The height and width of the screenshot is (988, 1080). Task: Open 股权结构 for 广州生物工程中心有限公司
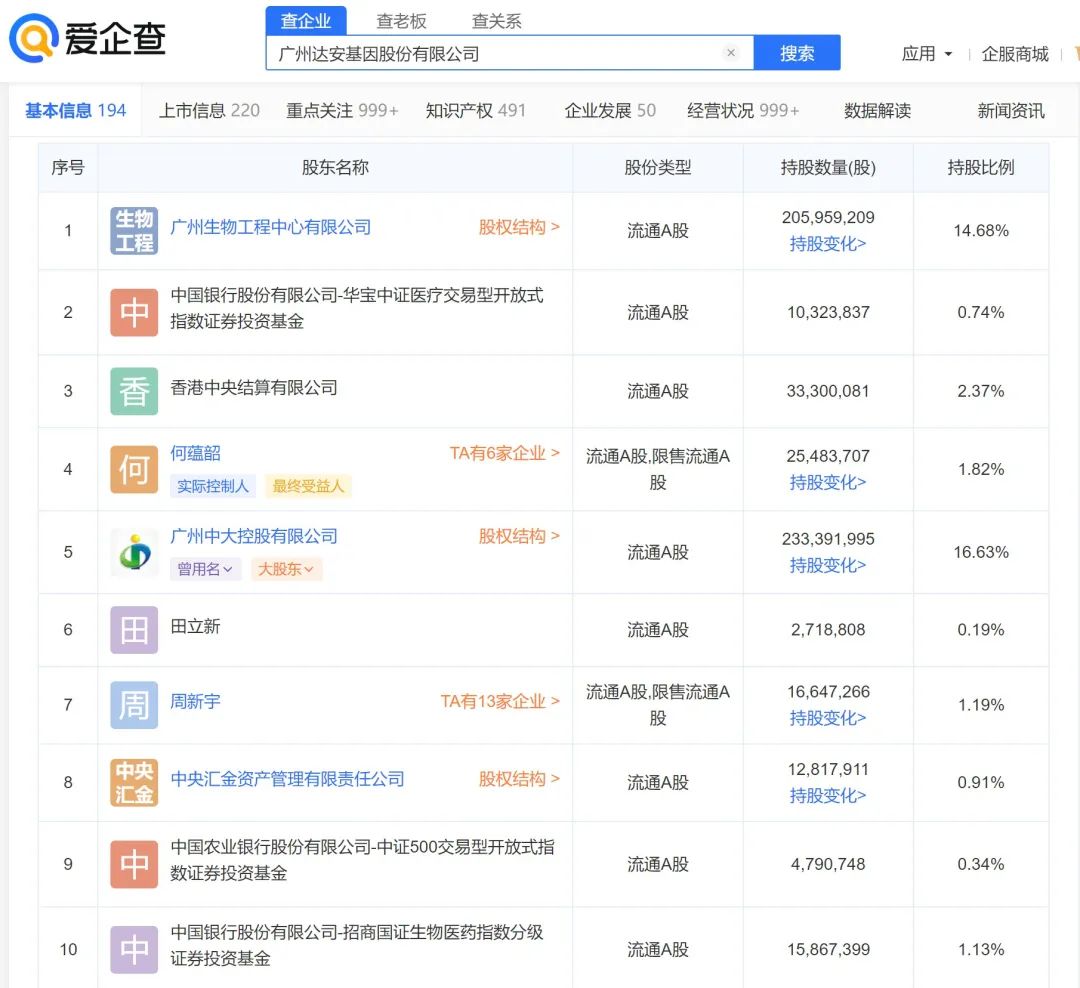pos(518,227)
